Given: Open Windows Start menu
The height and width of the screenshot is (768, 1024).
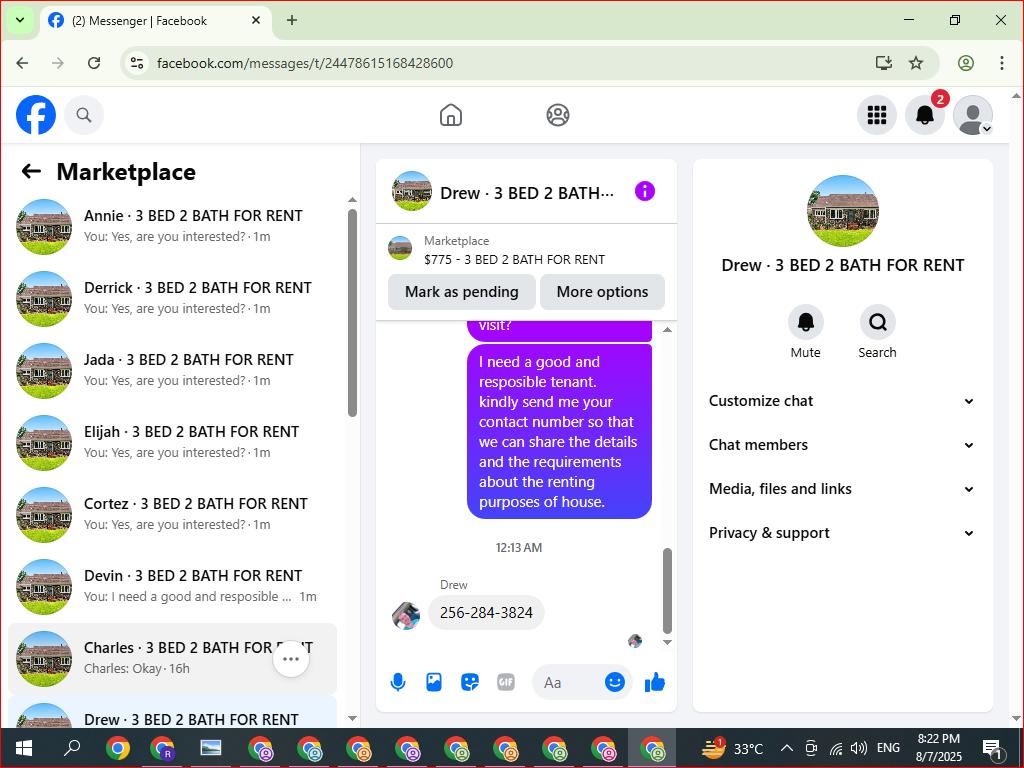Looking at the screenshot, I should pos(24,748).
